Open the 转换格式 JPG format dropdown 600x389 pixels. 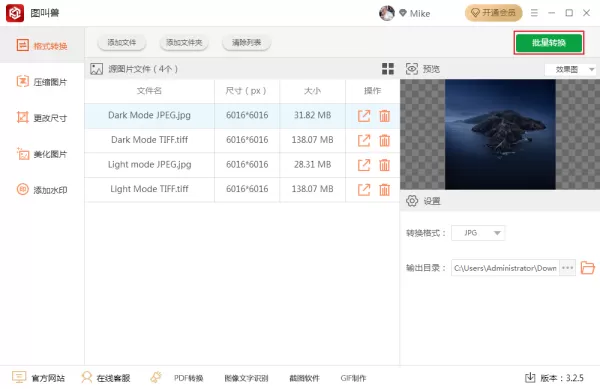[478, 233]
